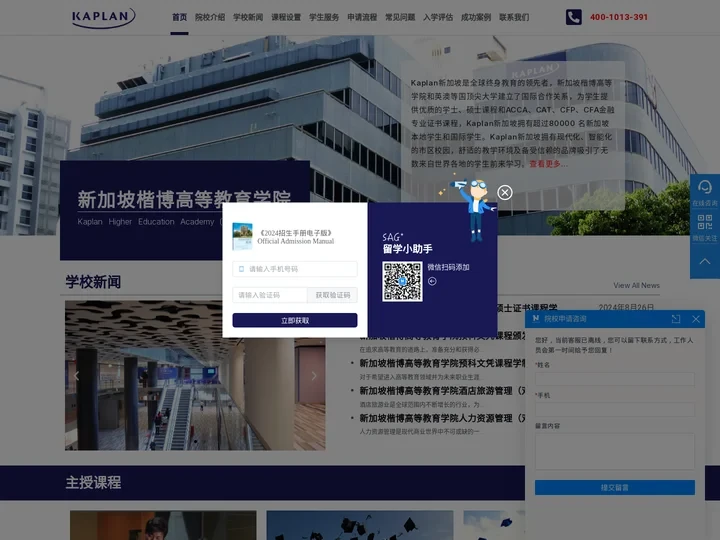This screenshot has height=540, width=720.
Task: Click the 请输入手机号码 input field
Action: point(295,269)
